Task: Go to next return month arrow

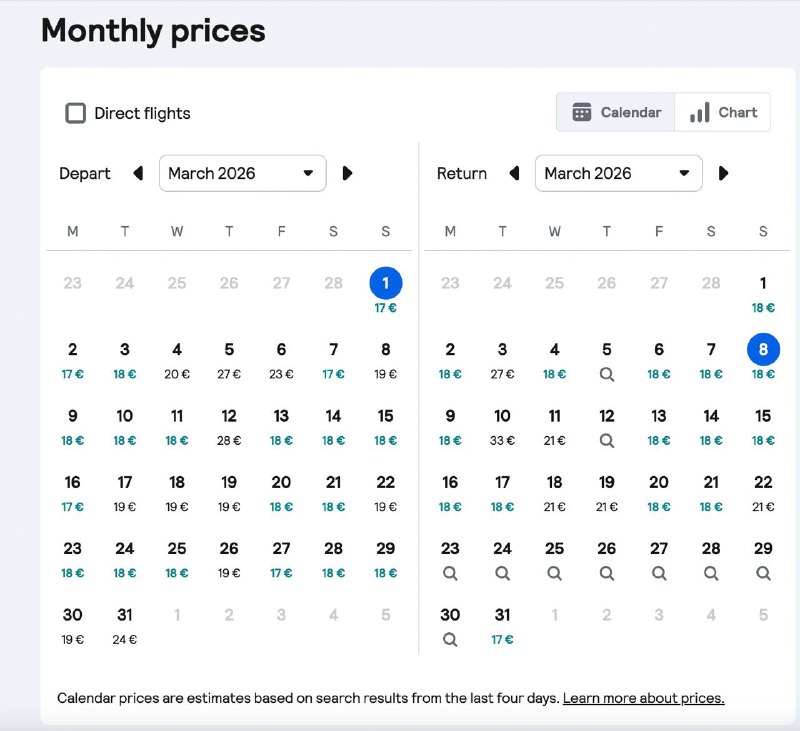Action: point(723,173)
